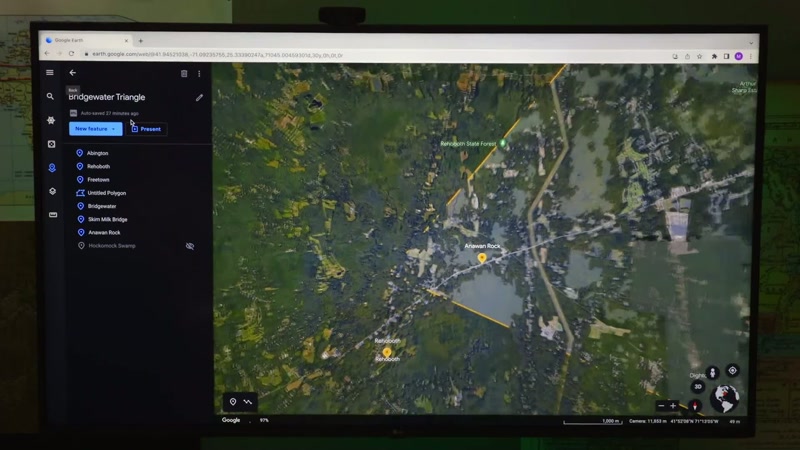Click Rehoboth State Forest green marker
The width and height of the screenshot is (800, 450).
click(x=503, y=143)
